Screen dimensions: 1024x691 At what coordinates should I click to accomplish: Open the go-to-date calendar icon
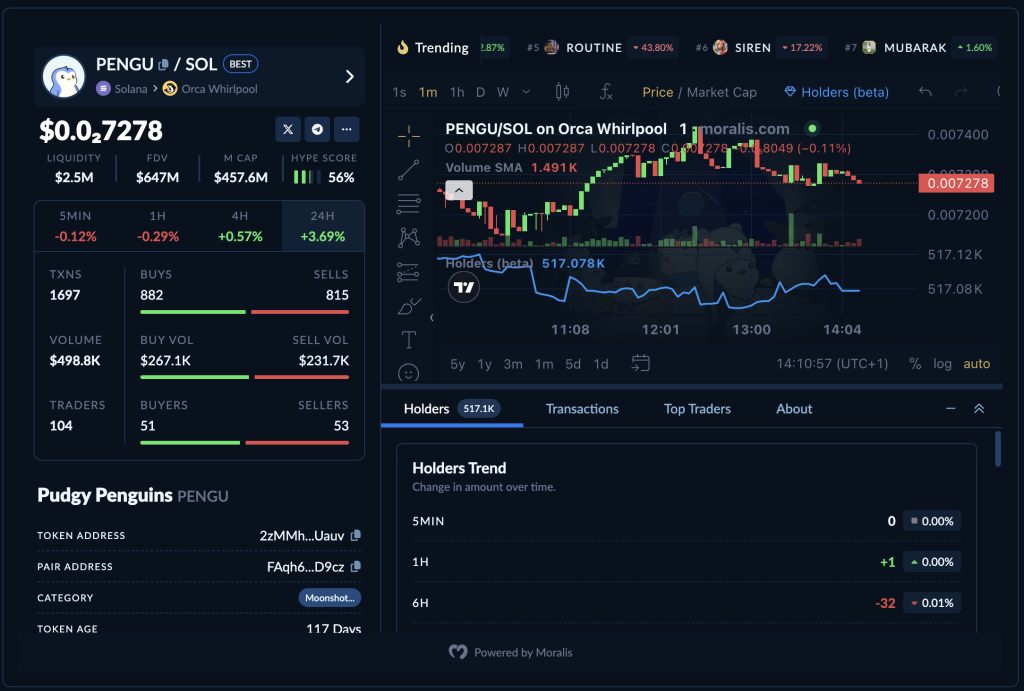(641, 363)
